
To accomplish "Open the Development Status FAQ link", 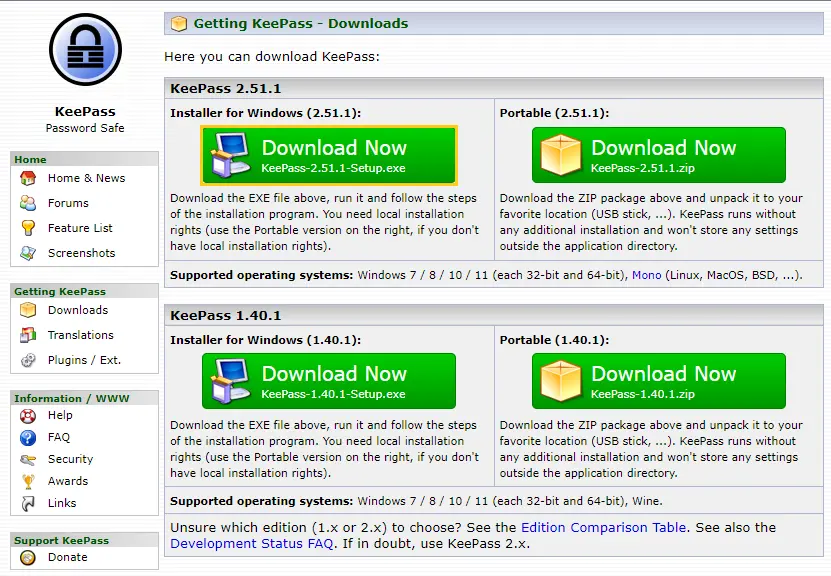I will pos(252,543).
